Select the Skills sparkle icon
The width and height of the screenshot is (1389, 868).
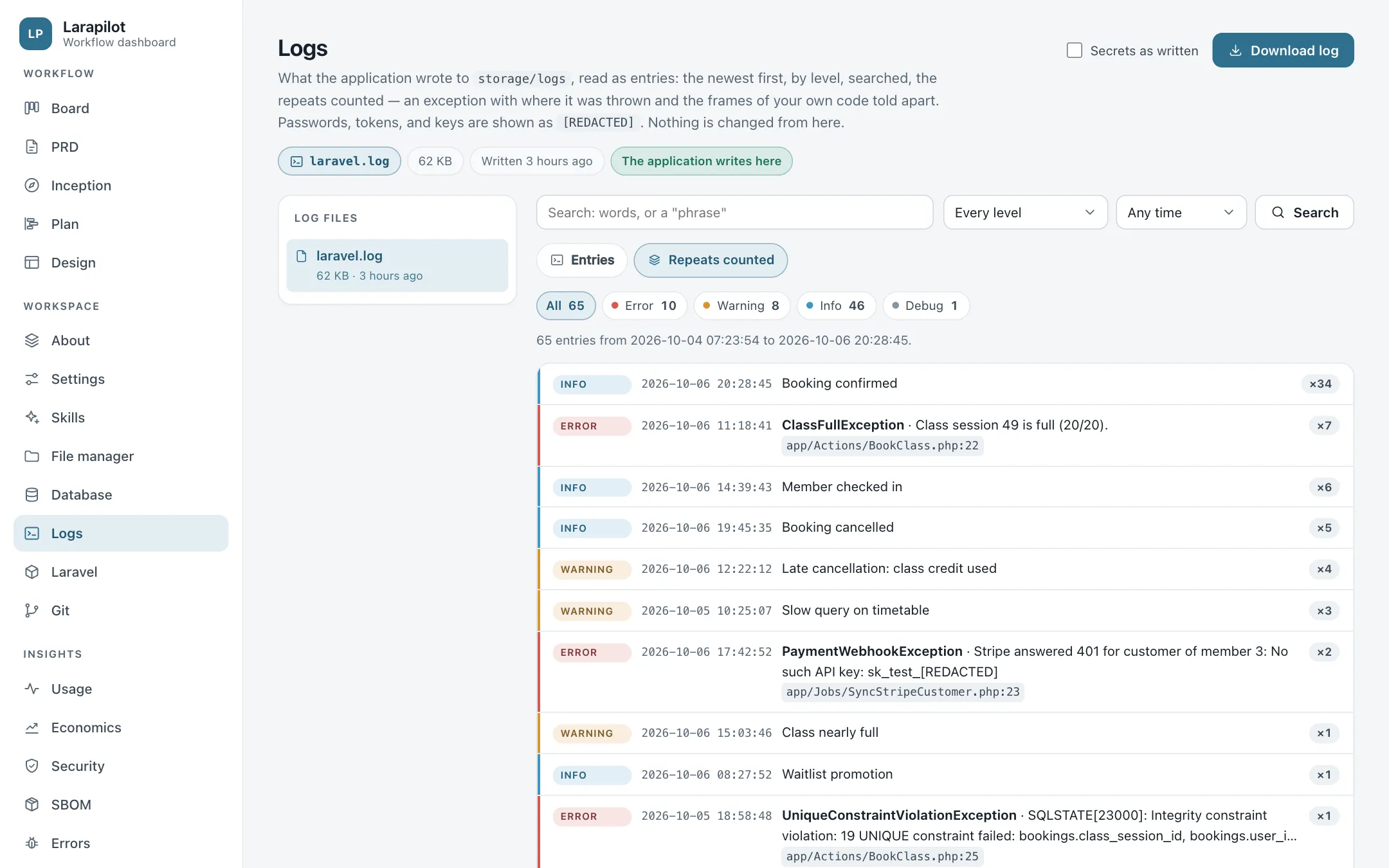(x=32, y=417)
